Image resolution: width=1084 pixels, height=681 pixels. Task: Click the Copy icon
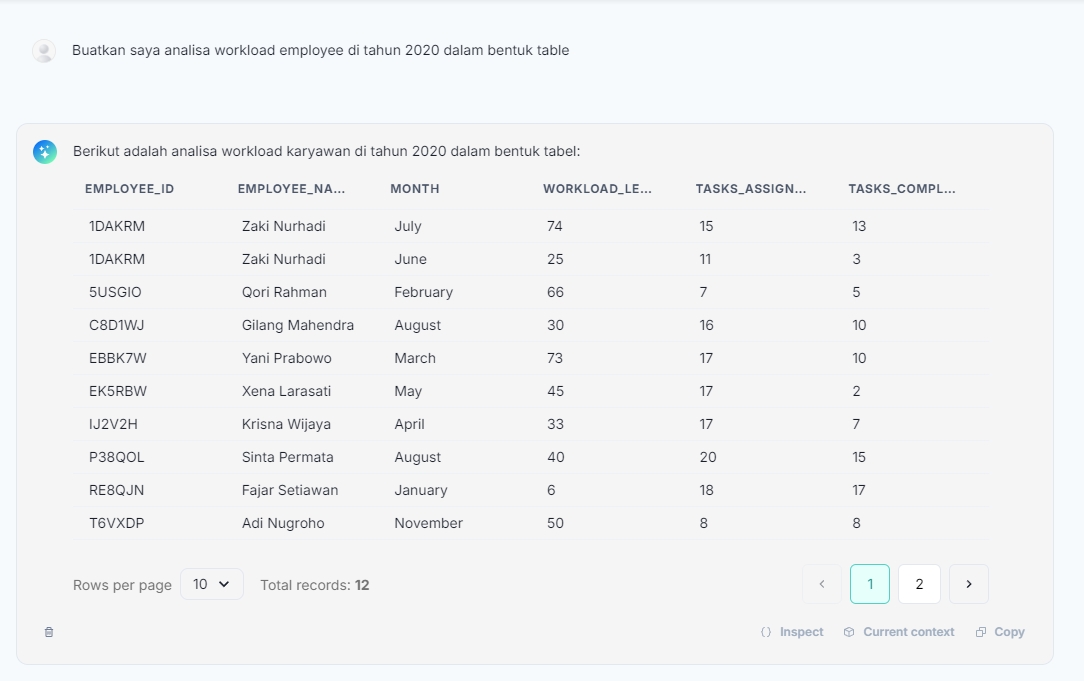tap(981, 632)
